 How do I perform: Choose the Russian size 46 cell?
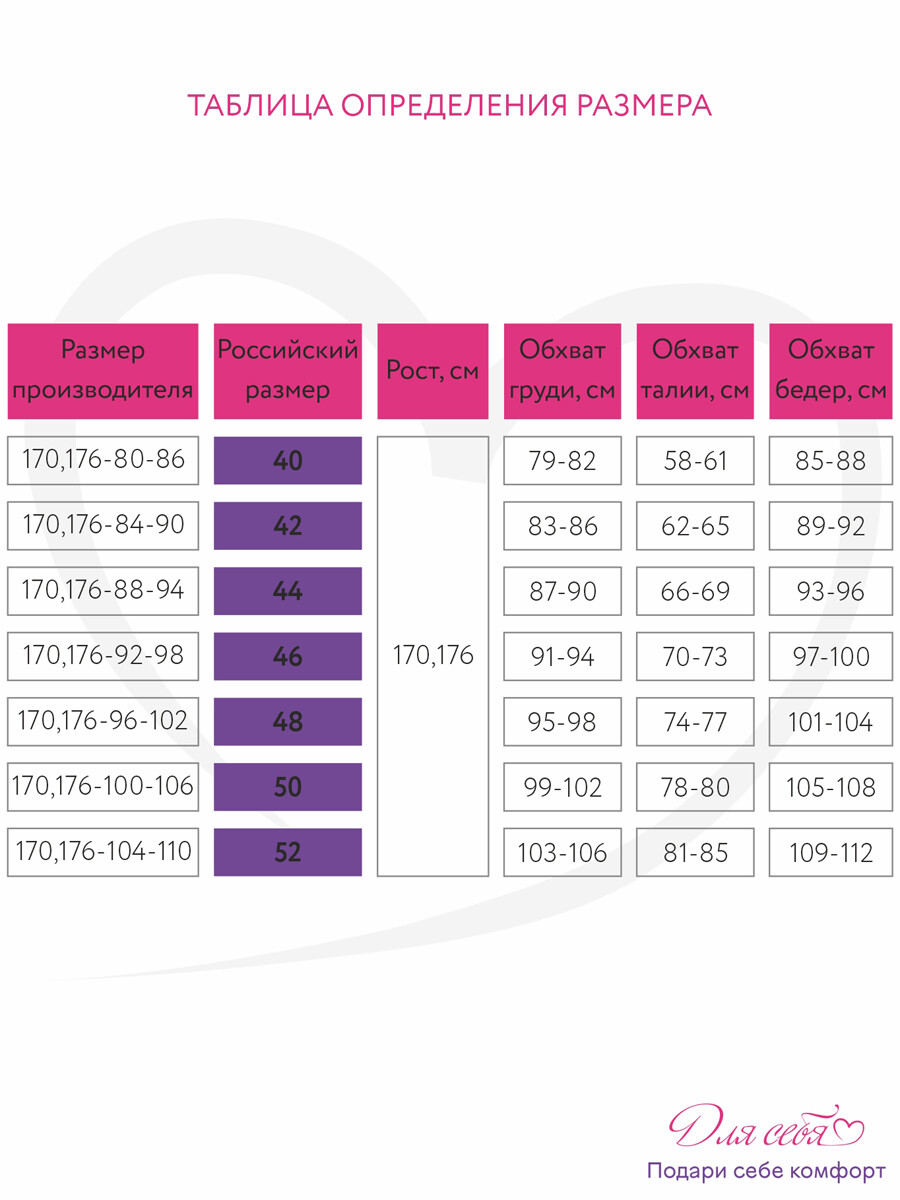[x=288, y=657]
